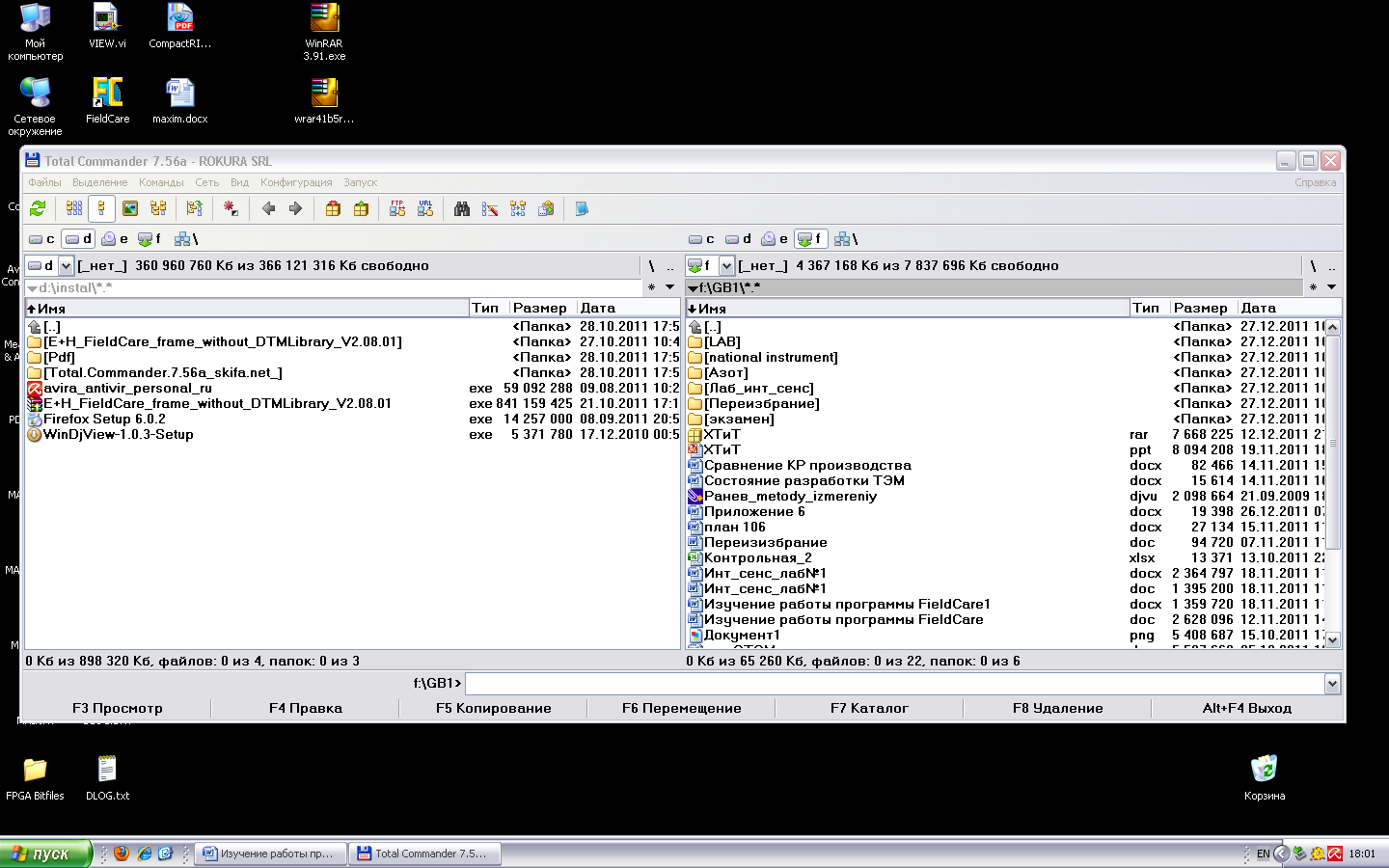This screenshot has width=1389, height=868.
Task: Select drive e in the left panel
Action: pyautogui.click(x=115, y=239)
